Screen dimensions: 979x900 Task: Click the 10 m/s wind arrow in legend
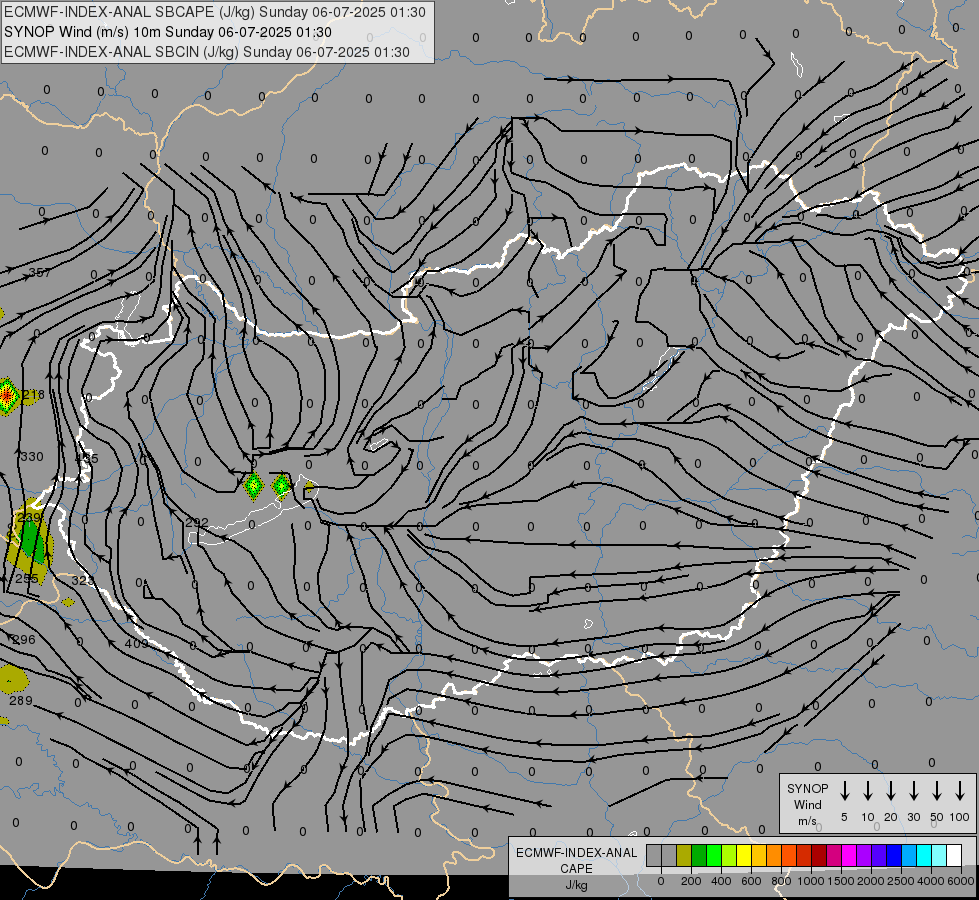(x=867, y=791)
